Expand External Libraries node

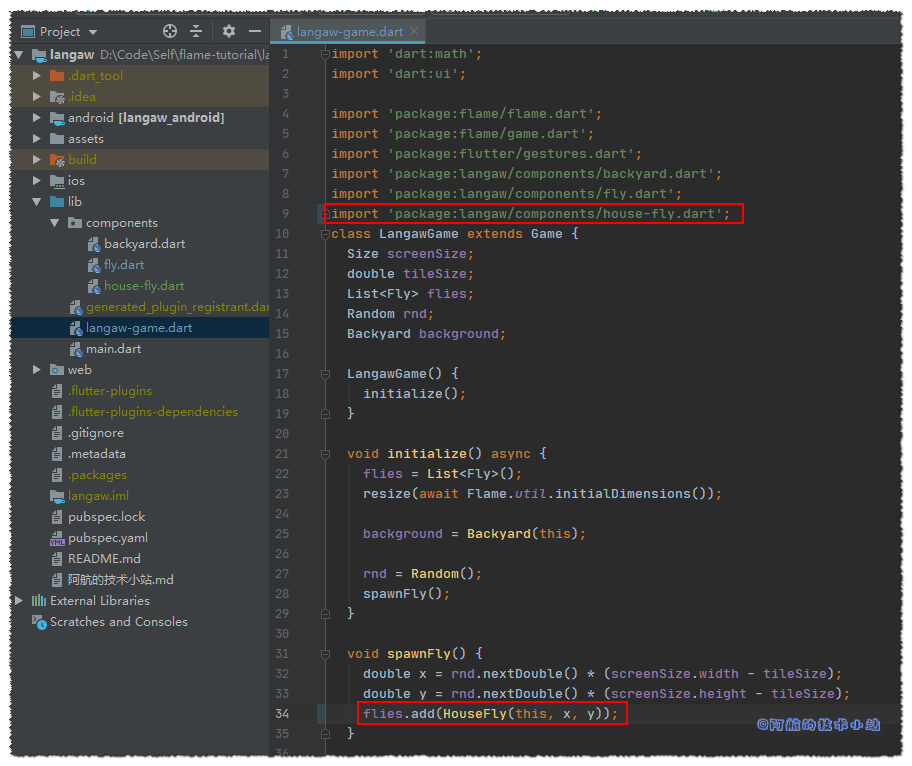pyautogui.click(x=19, y=601)
